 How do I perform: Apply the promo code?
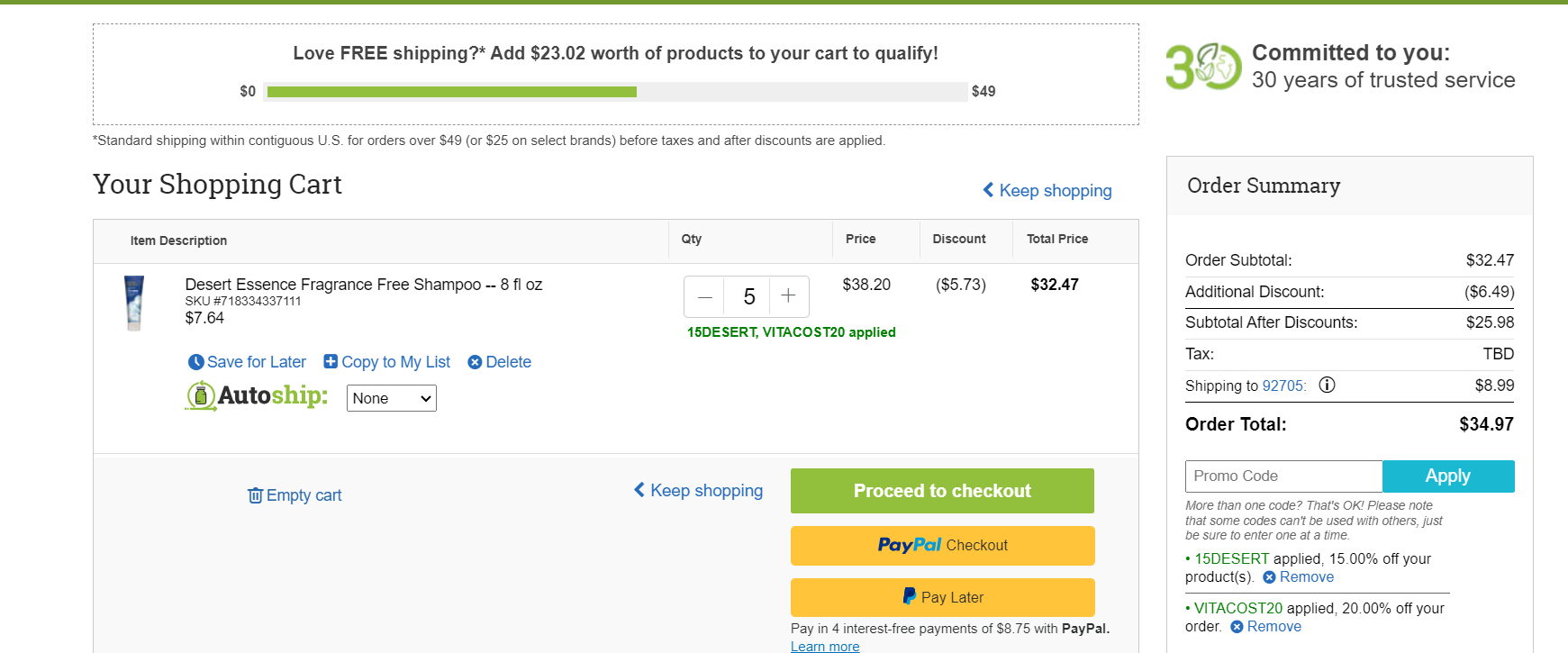click(1448, 476)
